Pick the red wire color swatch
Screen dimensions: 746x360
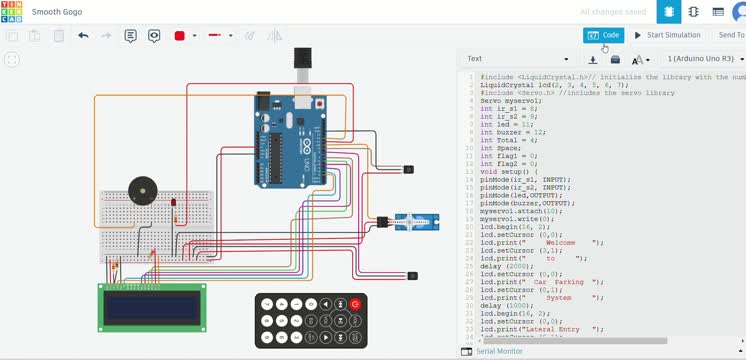click(x=179, y=36)
